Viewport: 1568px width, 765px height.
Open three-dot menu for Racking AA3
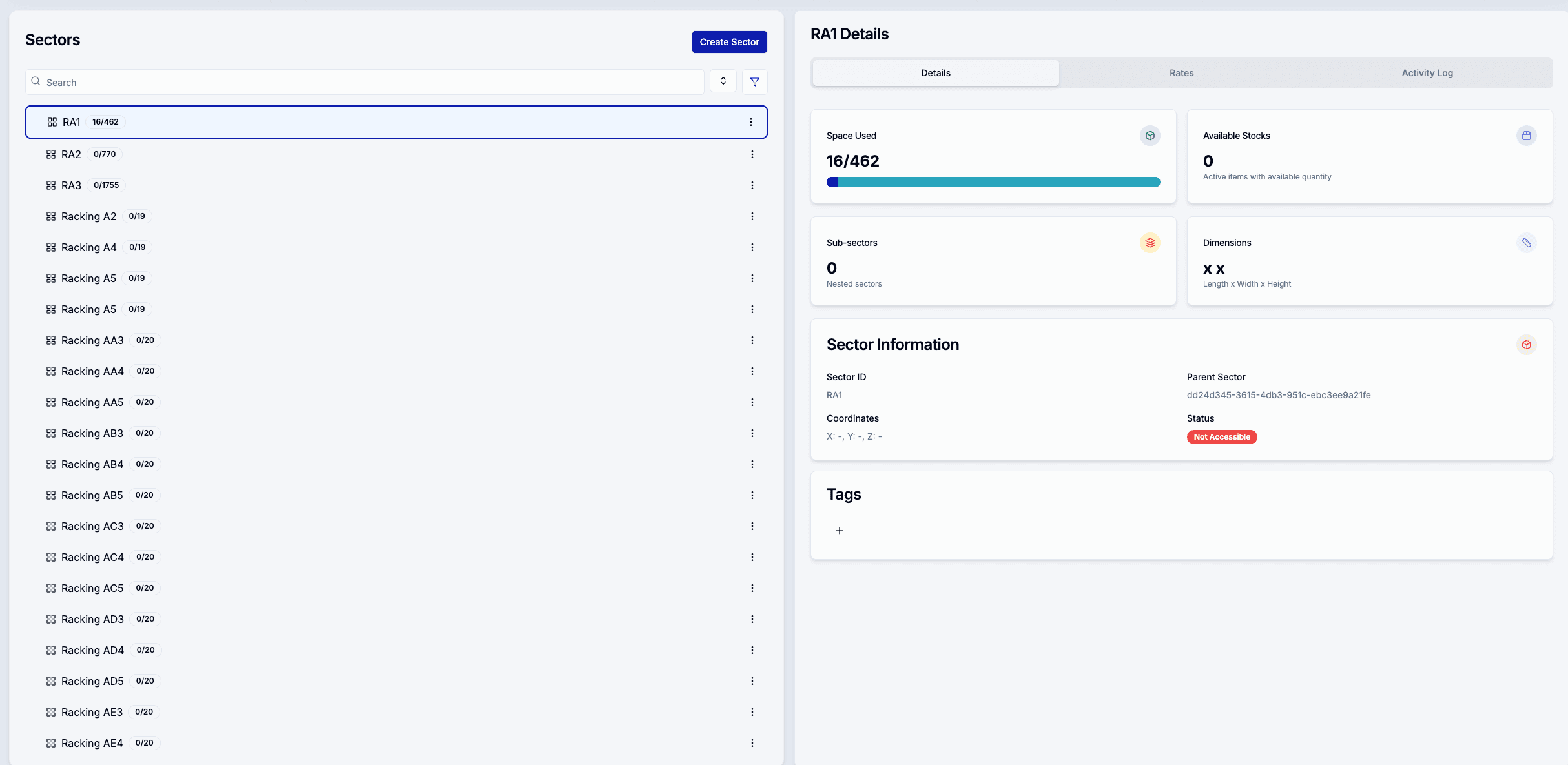click(x=752, y=340)
